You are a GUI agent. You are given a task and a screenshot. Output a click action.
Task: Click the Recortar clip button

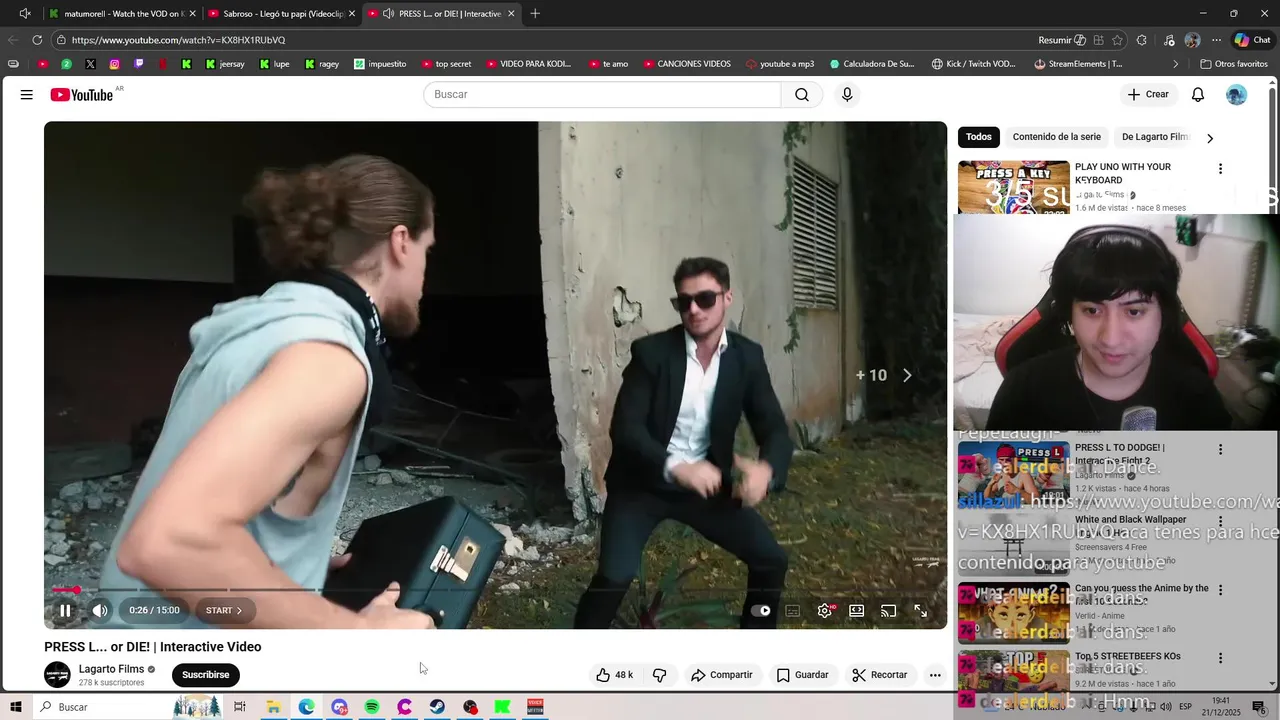point(880,675)
